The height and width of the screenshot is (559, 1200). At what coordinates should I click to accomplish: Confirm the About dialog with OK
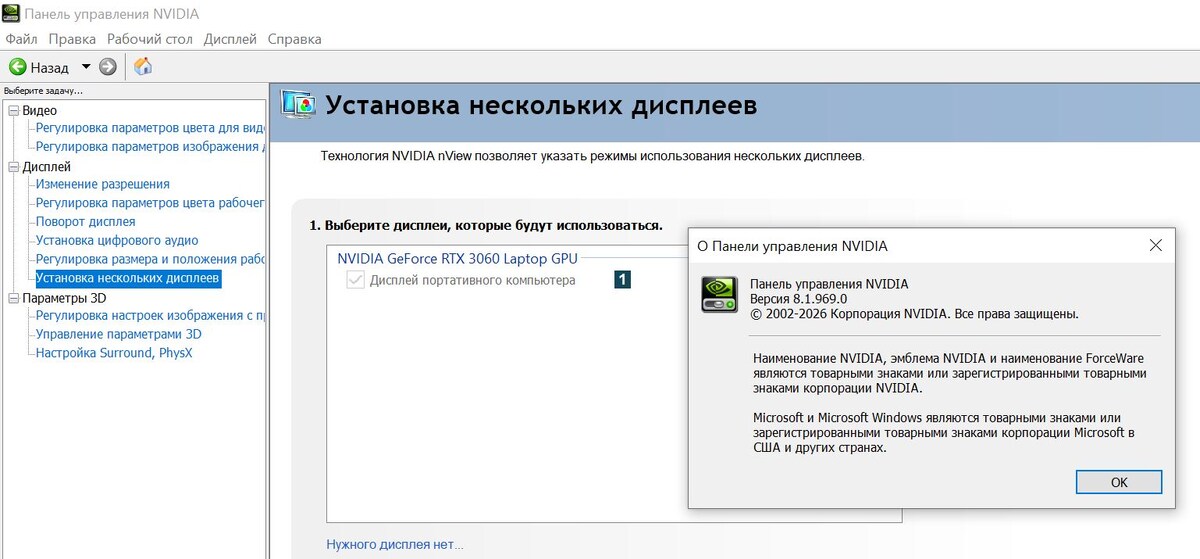point(1119,482)
